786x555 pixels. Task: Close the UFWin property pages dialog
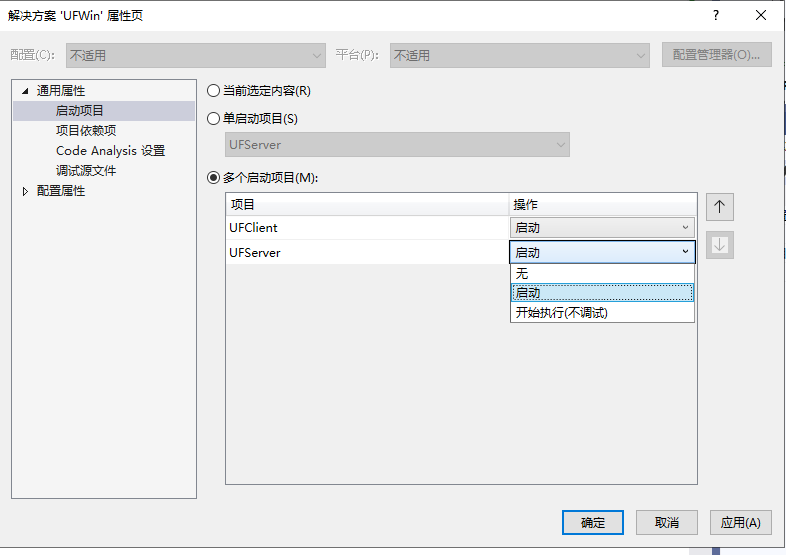coord(760,16)
